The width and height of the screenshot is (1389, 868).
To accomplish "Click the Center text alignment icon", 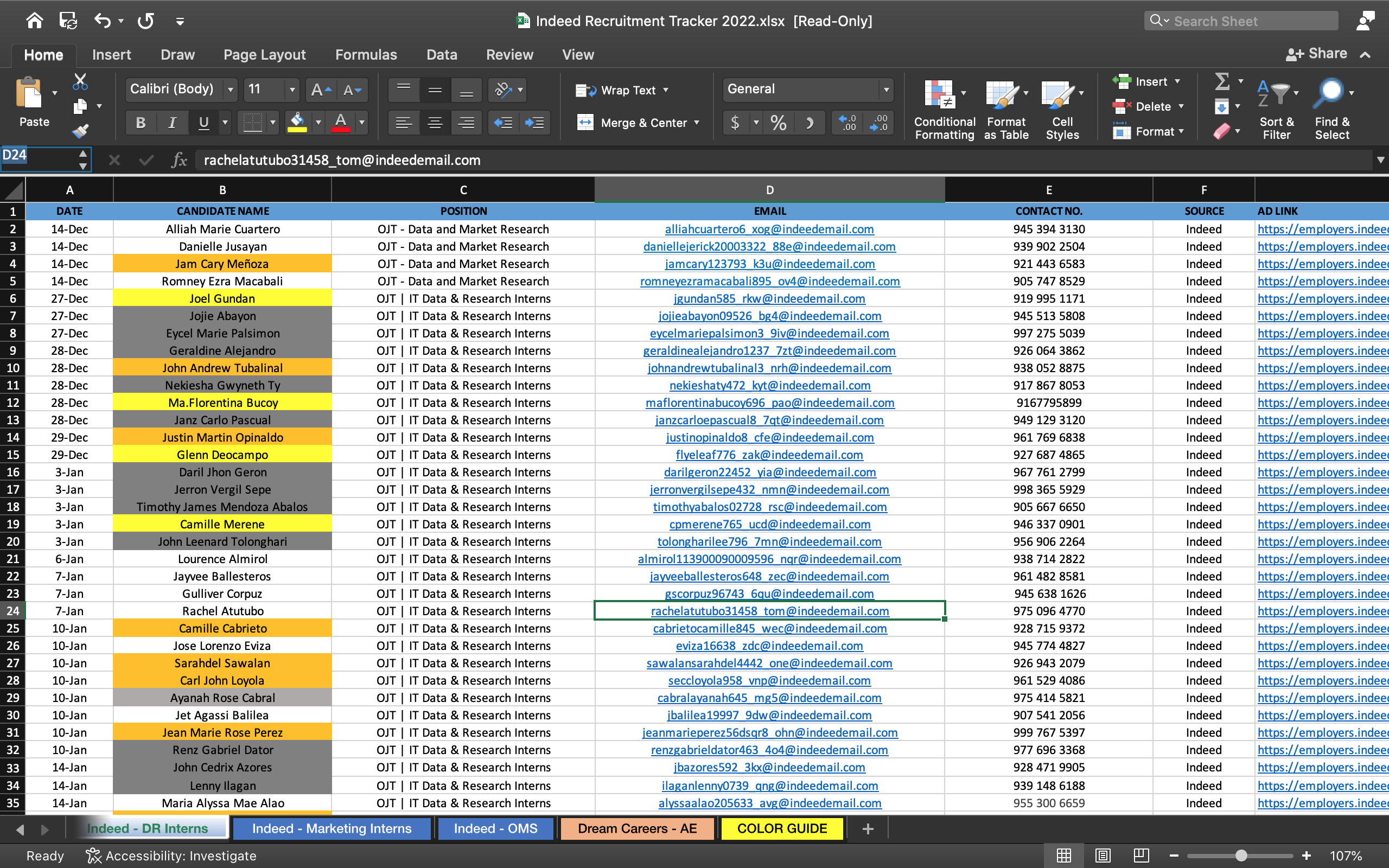I will [x=435, y=123].
